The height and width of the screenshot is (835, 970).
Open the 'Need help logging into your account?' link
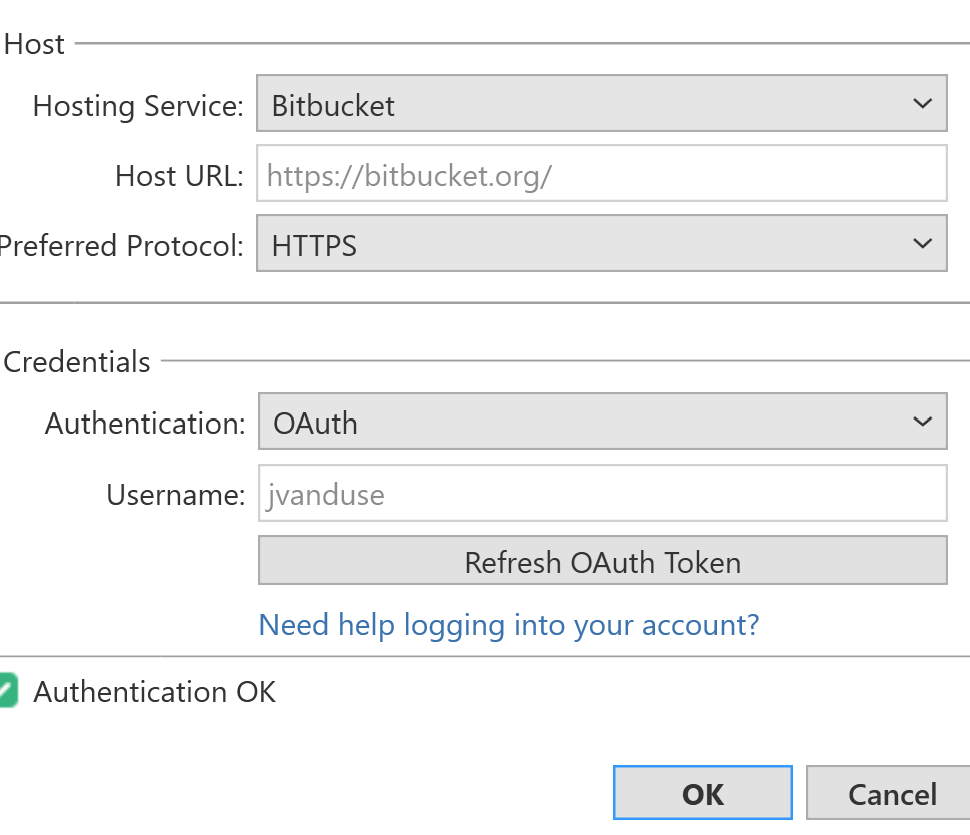click(509, 625)
